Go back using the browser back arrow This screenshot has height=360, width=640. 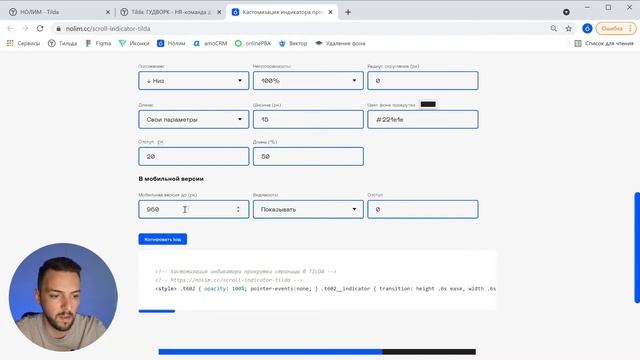point(10,28)
